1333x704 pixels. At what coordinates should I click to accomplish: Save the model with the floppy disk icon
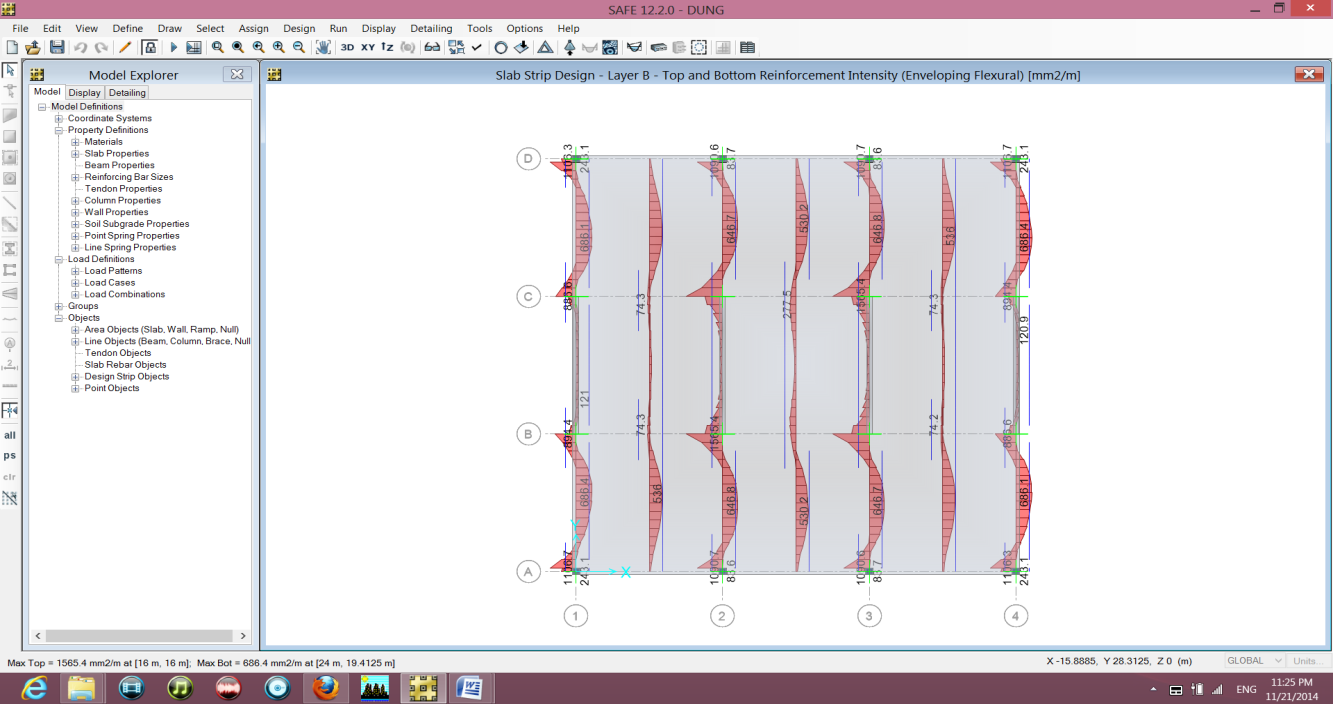57,47
